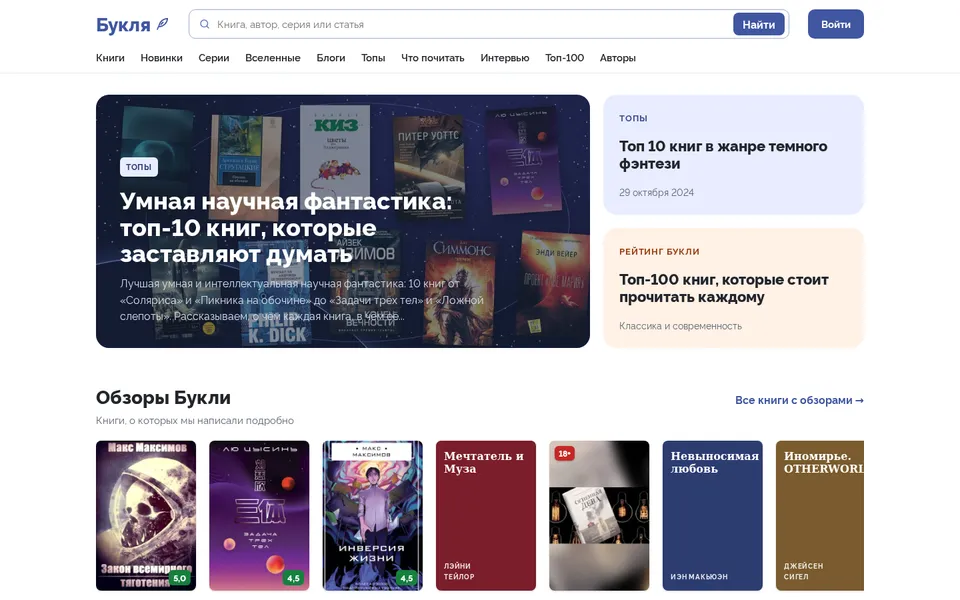Click Классика и современность subtitle
960x600 pixels.
click(x=680, y=326)
